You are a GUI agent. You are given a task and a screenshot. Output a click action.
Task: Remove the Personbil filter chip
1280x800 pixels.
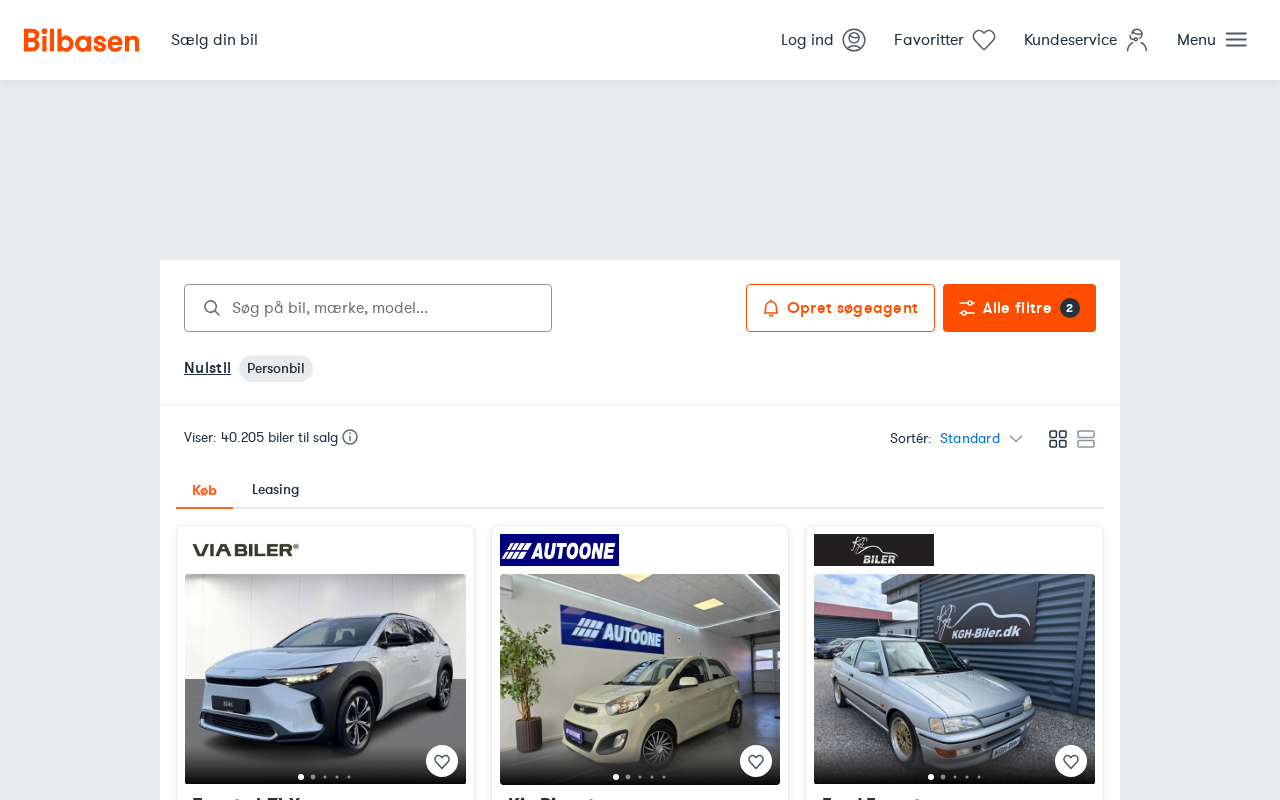coord(276,368)
